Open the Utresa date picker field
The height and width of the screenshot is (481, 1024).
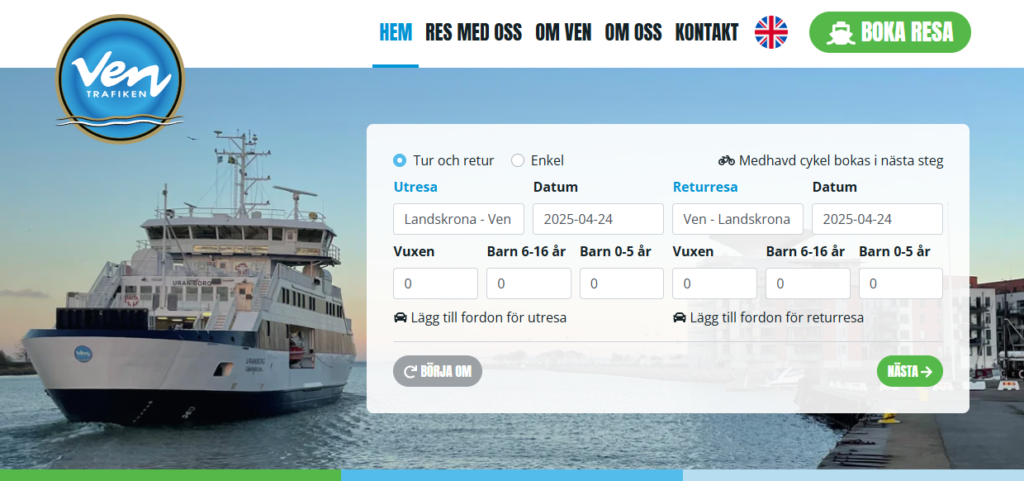click(x=598, y=219)
